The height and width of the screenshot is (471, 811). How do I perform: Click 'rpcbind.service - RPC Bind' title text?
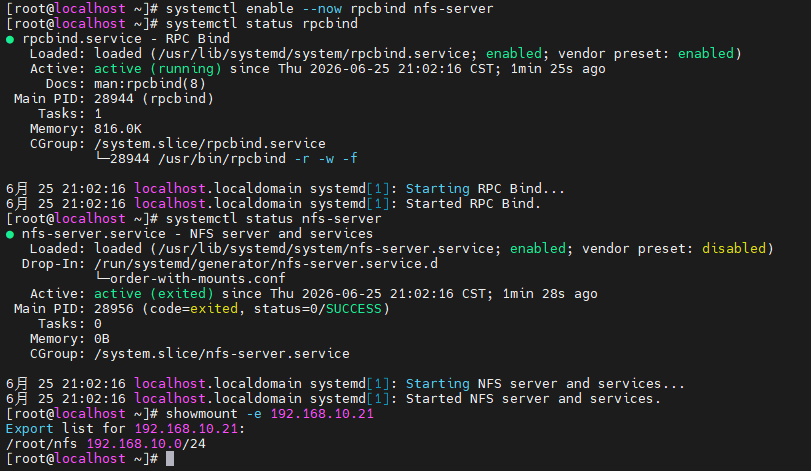coord(126,39)
